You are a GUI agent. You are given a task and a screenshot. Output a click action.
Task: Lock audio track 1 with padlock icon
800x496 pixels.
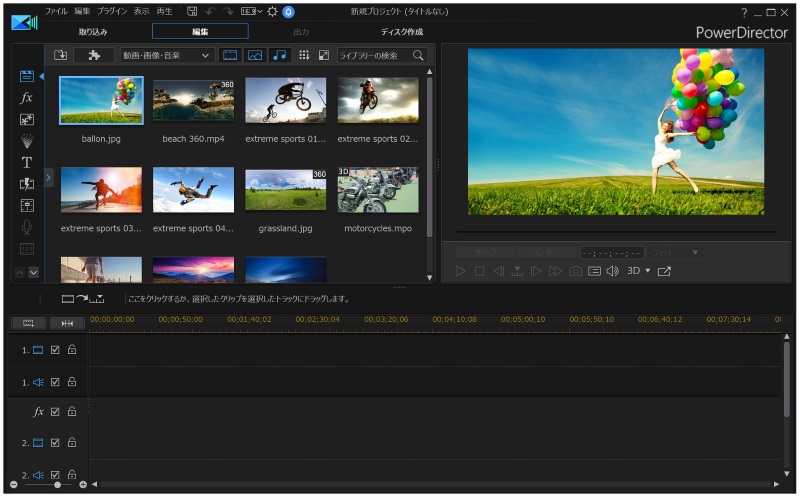tap(72, 382)
